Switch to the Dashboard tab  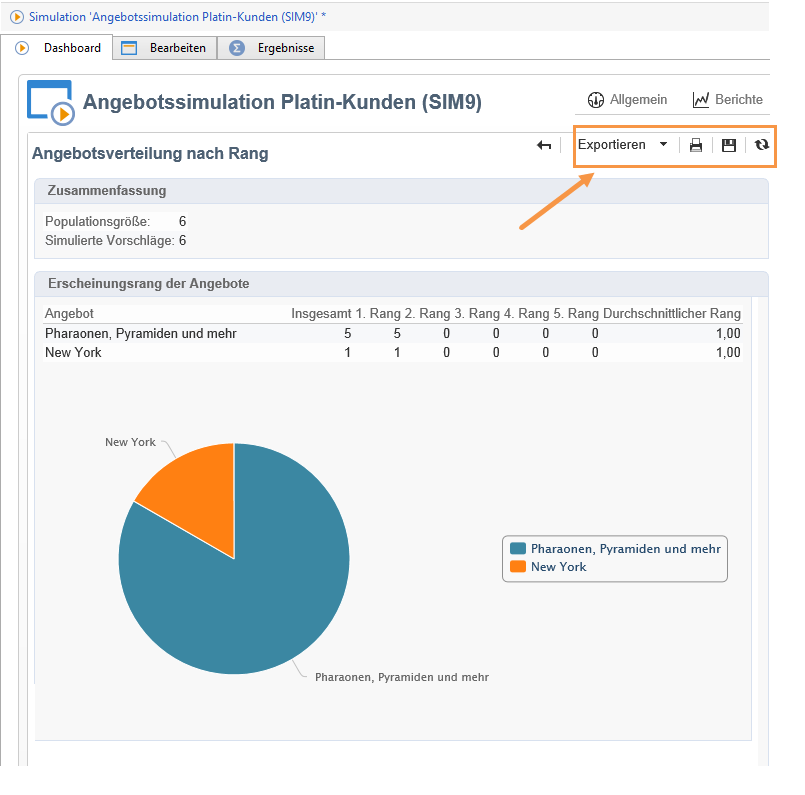(57, 48)
